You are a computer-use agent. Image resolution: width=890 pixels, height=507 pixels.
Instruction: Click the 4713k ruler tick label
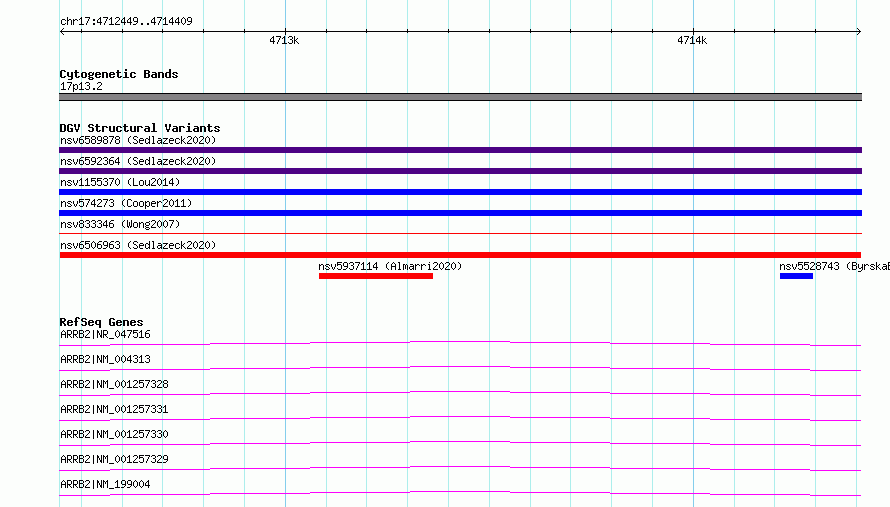point(284,40)
